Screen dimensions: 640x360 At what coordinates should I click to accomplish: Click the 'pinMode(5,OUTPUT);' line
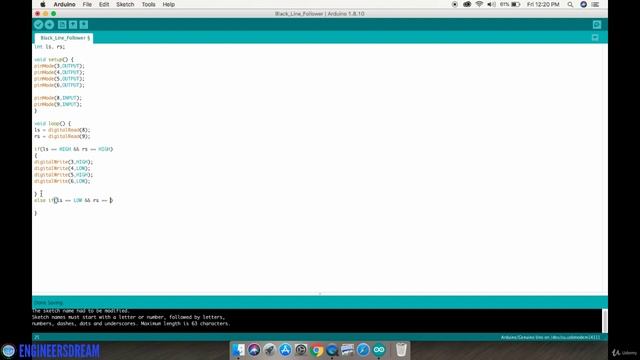click(x=59, y=78)
